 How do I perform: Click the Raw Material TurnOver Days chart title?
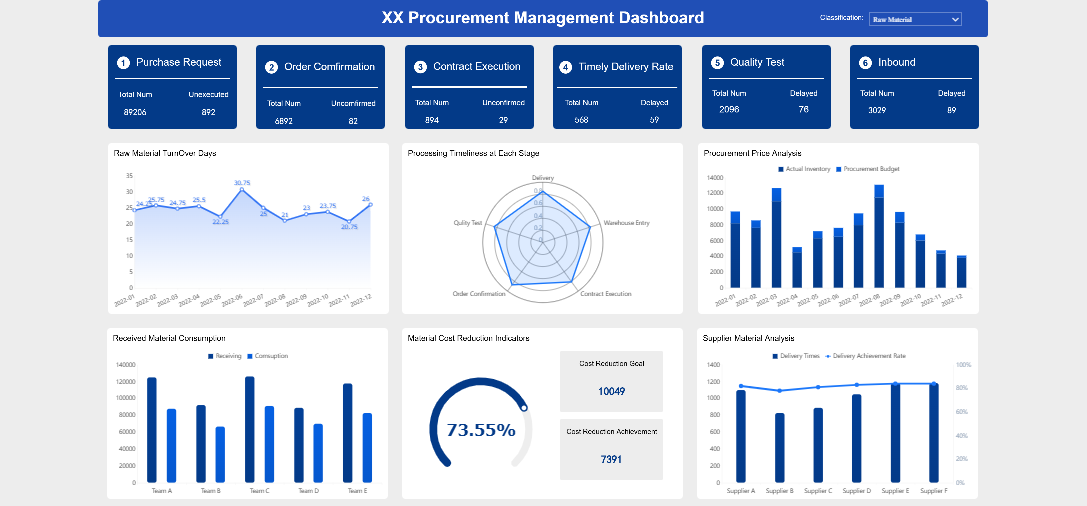(x=165, y=153)
